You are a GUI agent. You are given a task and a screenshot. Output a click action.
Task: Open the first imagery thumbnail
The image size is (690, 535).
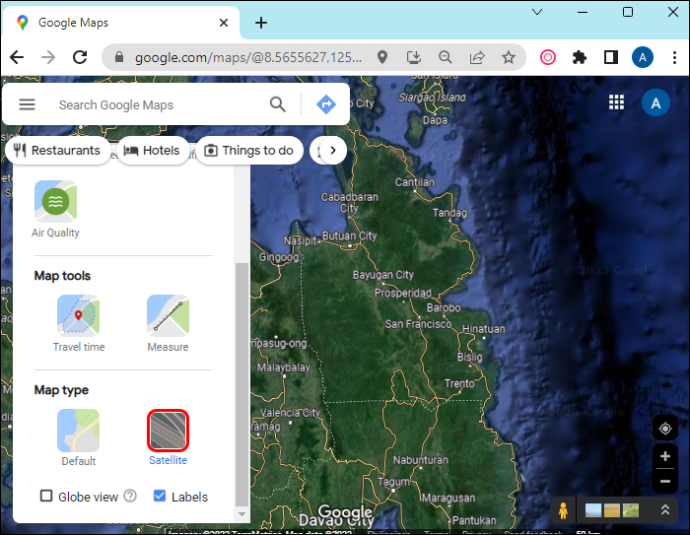[593, 510]
